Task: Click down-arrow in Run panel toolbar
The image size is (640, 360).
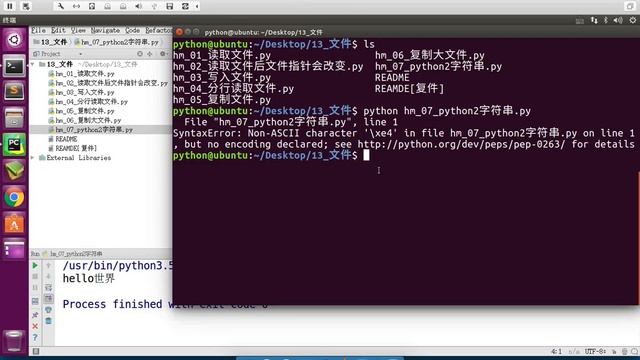Action: click(x=49, y=277)
